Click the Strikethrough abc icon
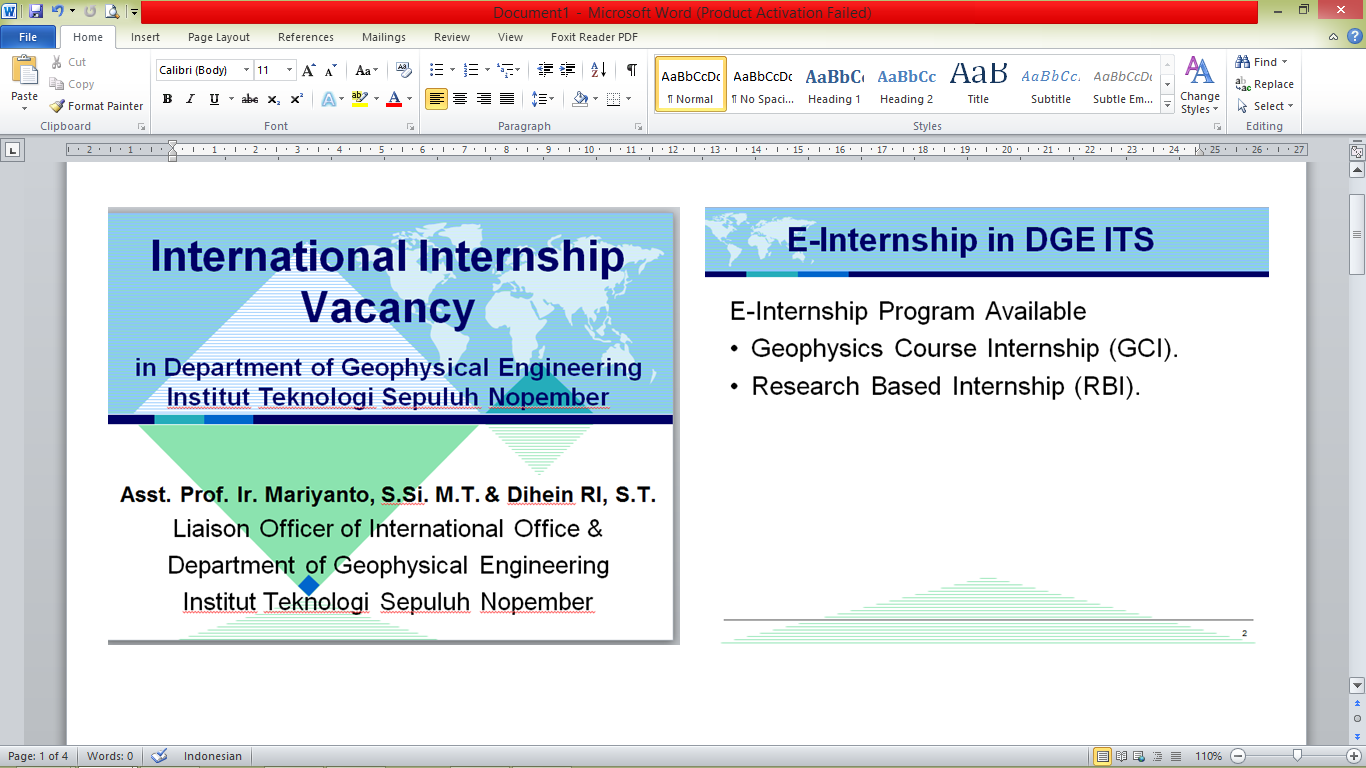Viewport: 1366px width, 768px height. [250, 99]
